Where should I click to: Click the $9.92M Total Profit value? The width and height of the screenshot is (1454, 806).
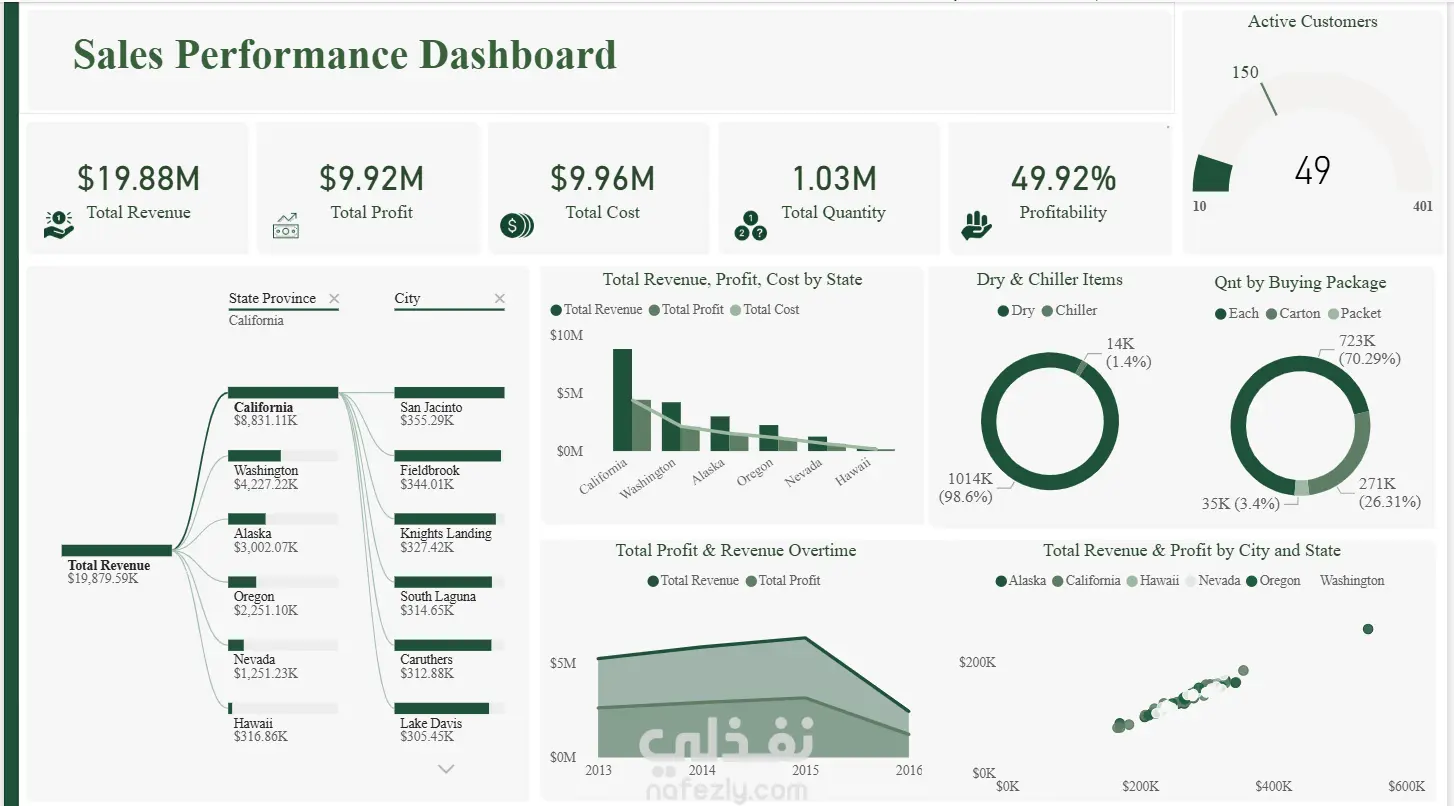pyautogui.click(x=372, y=179)
